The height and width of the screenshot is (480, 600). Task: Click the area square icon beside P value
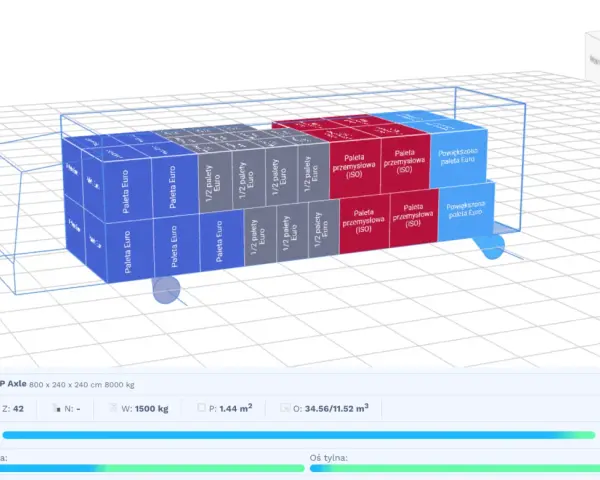[x=201, y=408]
